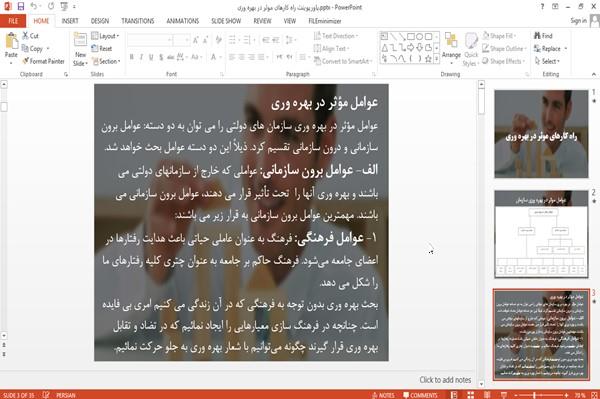Click the Save icon in quick access toolbar

coord(21,7)
